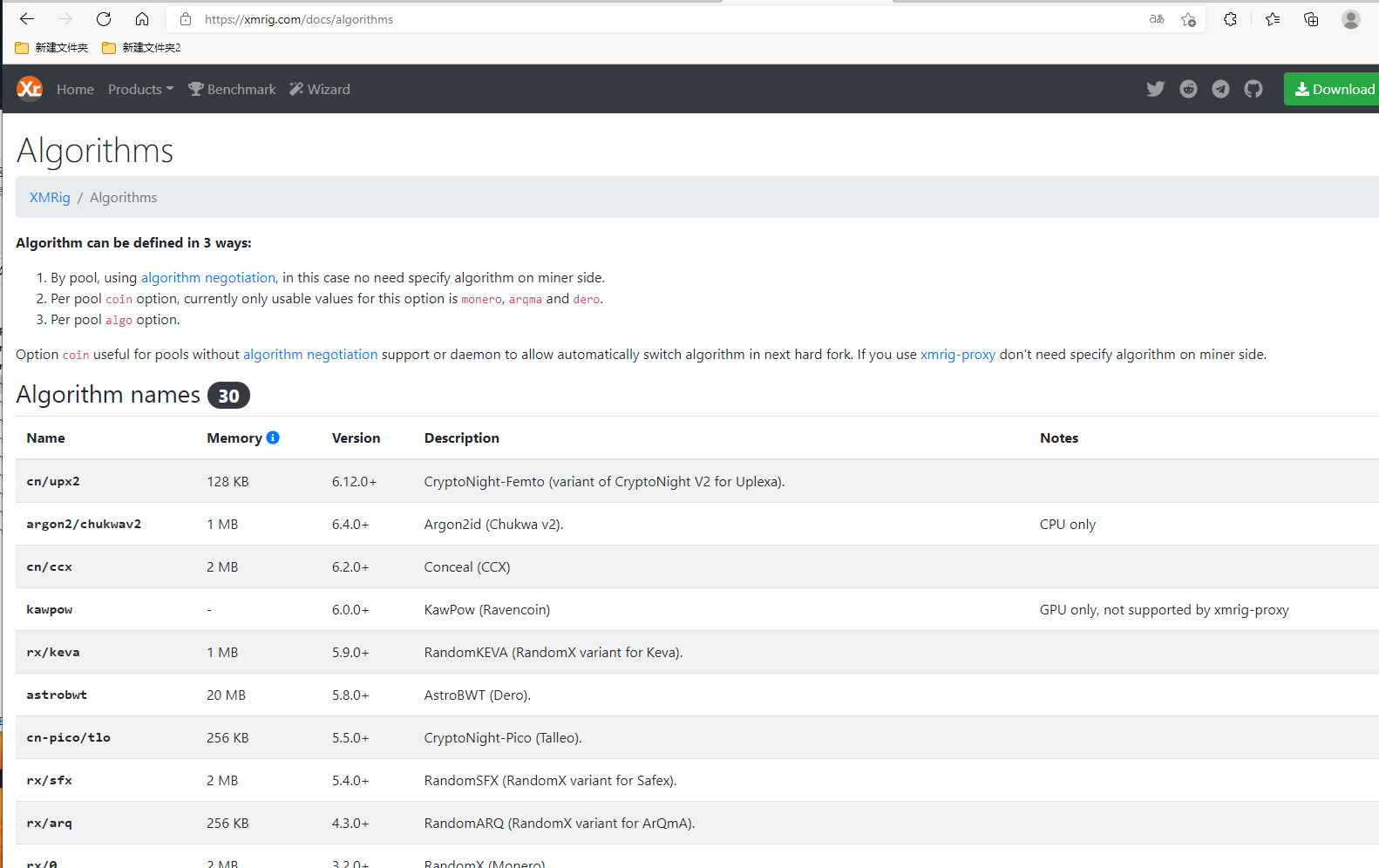Screen dimensions: 1379x868
Task: Click the XMRig logo
Action: pyautogui.click(x=30, y=89)
